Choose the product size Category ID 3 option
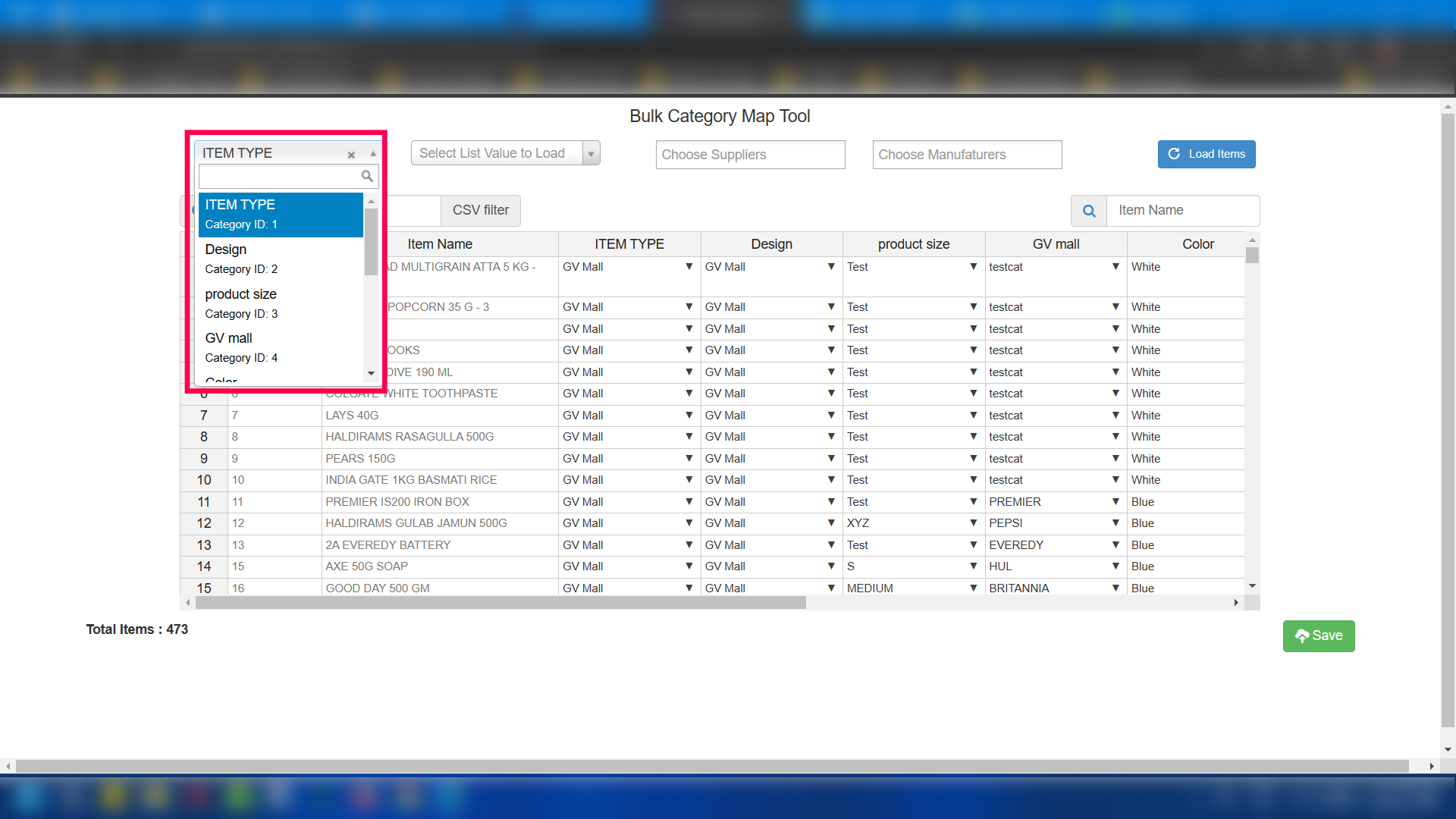1456x819 pixels. point(280,303)
